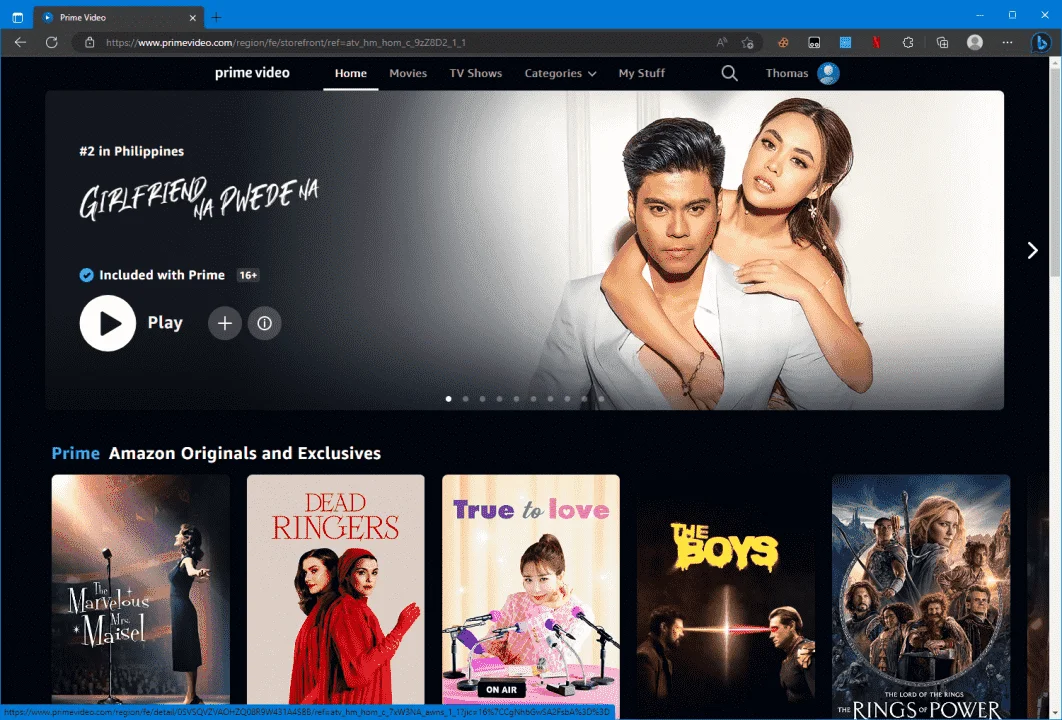View site information lock icon

tap(89, 42)
